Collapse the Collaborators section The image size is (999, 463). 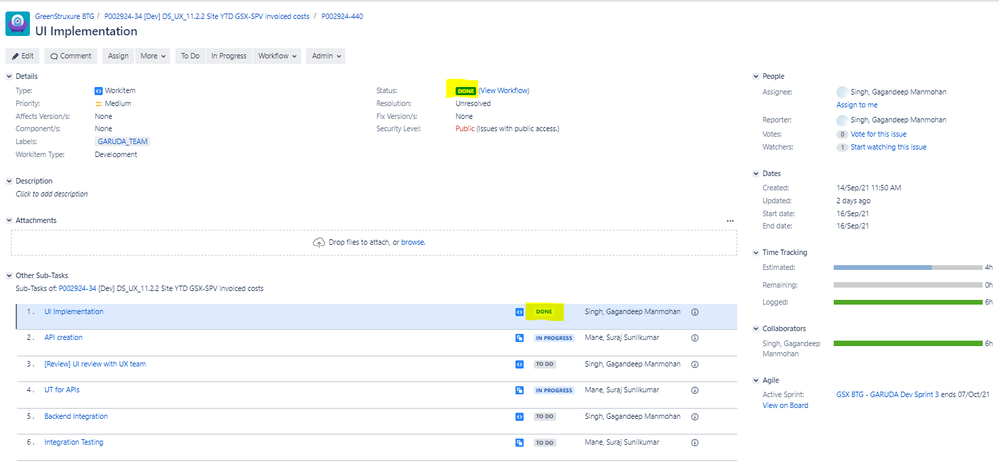pos(756,329)
